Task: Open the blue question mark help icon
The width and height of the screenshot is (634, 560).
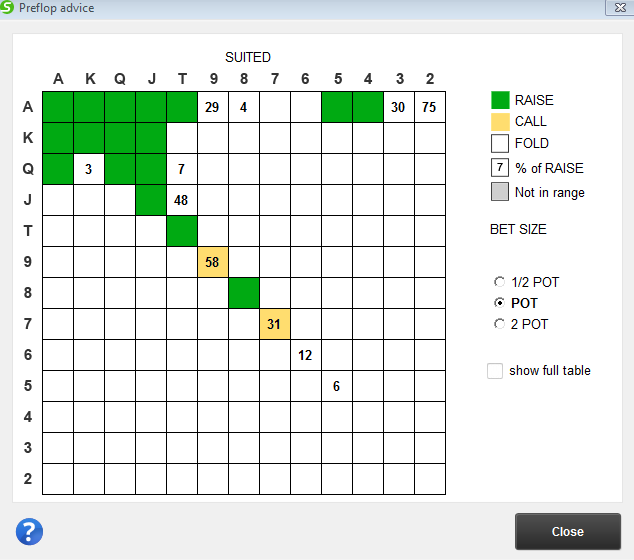Action: tap(29, 531)
